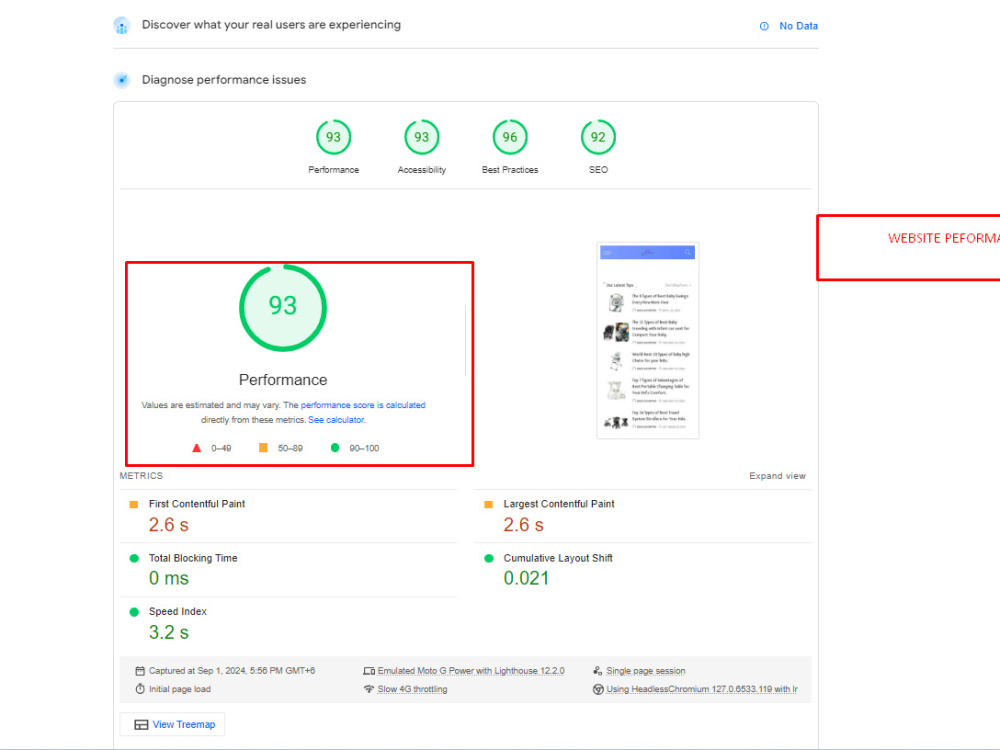Screen dimensions: 1000x750
Task: Click the green dot beside Cumulative Layout Shift
Action: [x=489, y=558]
